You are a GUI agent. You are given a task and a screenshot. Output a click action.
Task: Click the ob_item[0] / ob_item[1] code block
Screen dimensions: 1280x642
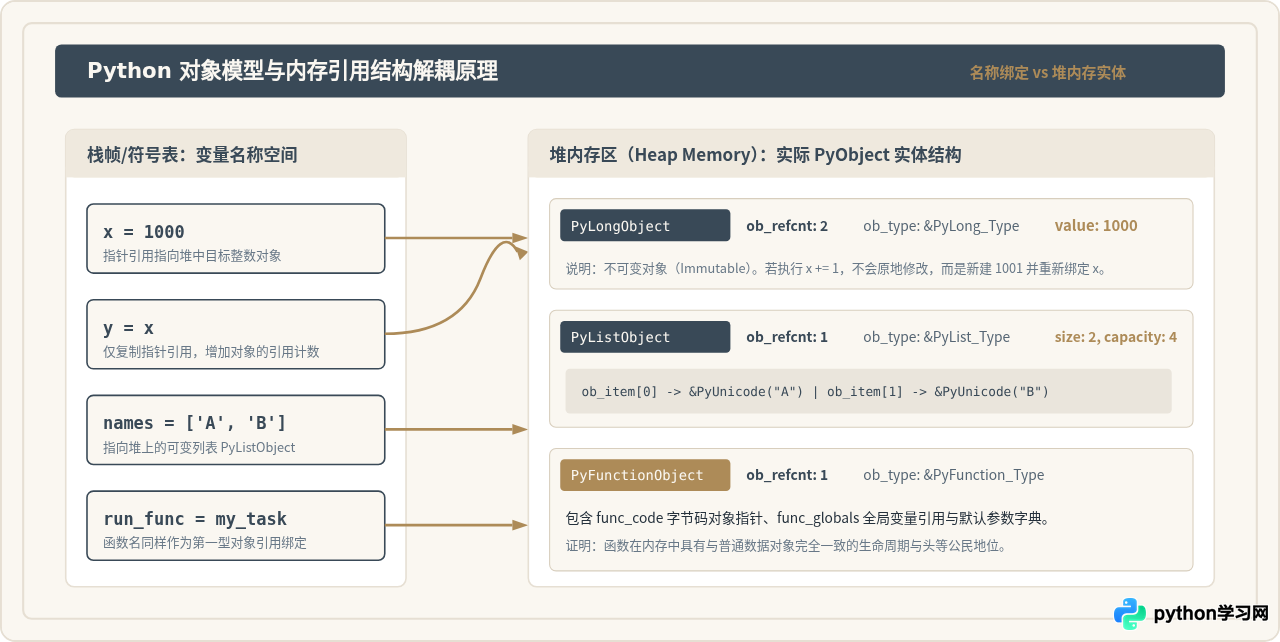[x=869, y=391]
